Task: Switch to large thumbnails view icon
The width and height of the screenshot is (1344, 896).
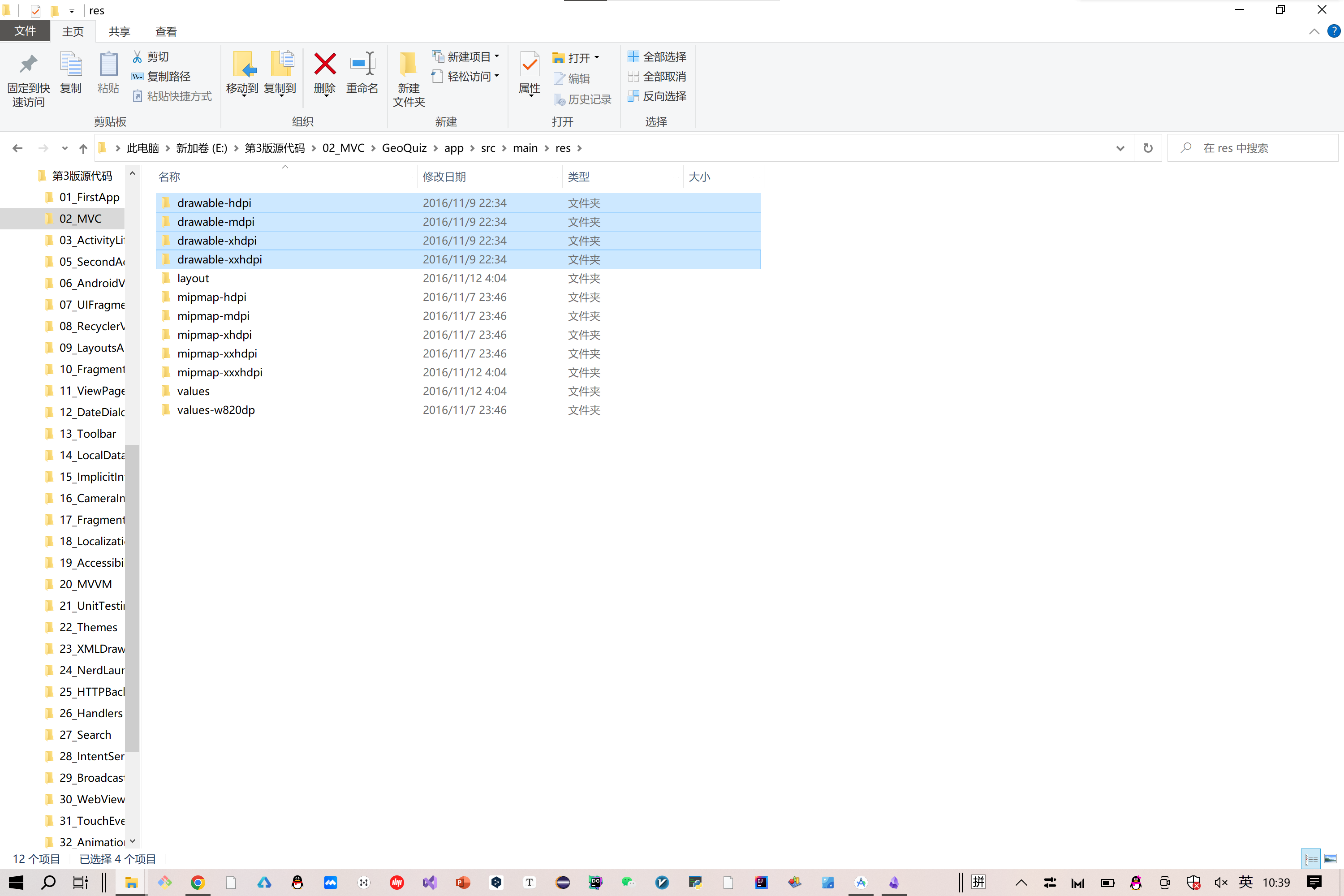Action: tap(1330, 858)
